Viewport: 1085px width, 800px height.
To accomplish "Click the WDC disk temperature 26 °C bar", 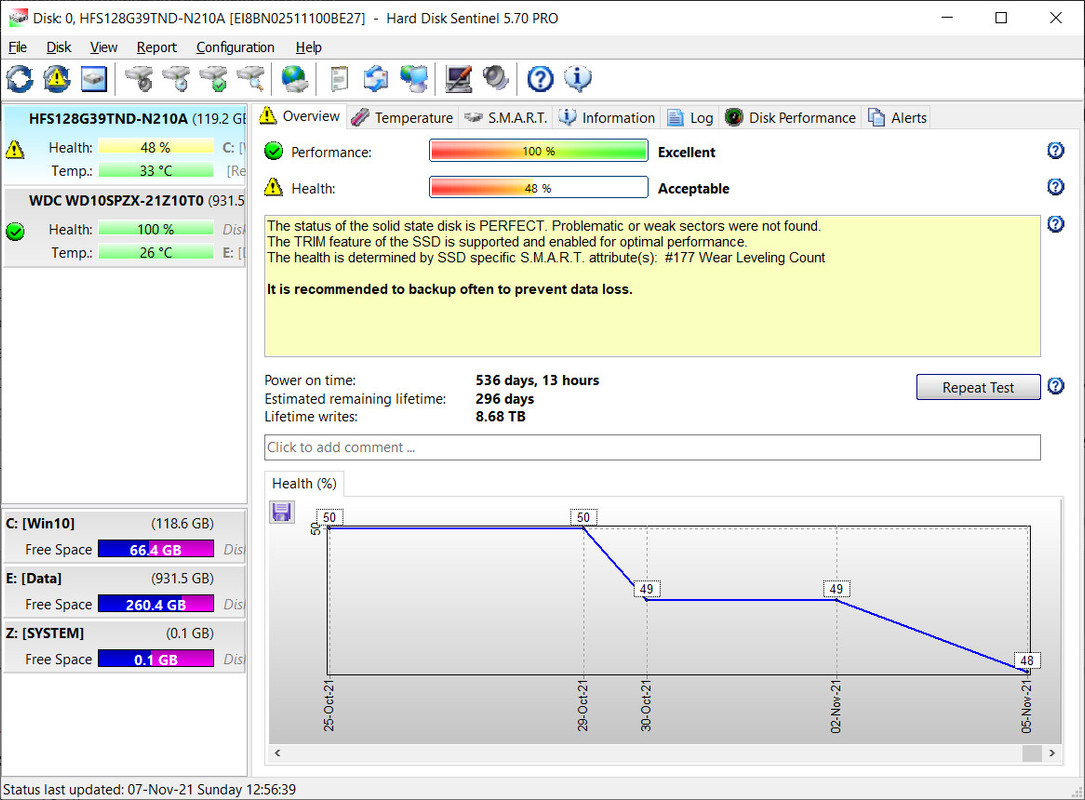I will coord(156,253).
